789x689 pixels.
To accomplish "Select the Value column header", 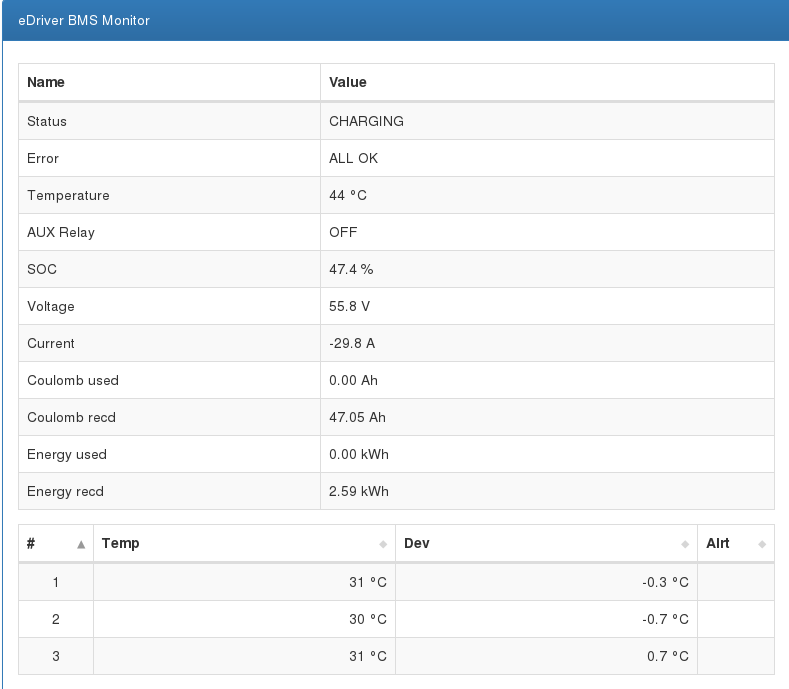I will [348, 82].
